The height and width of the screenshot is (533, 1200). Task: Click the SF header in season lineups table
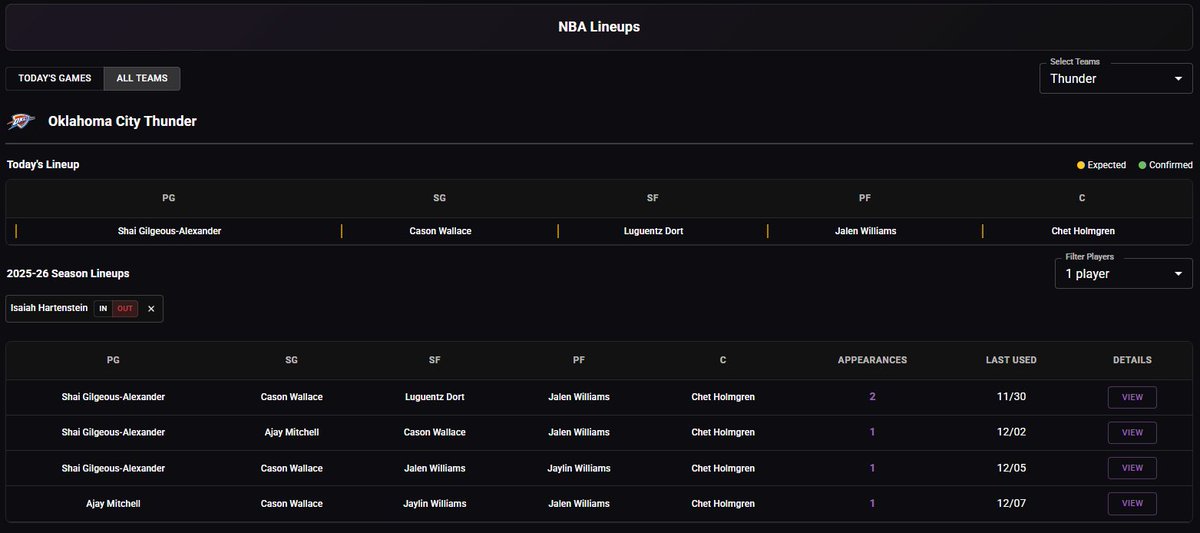click(434, 360)
